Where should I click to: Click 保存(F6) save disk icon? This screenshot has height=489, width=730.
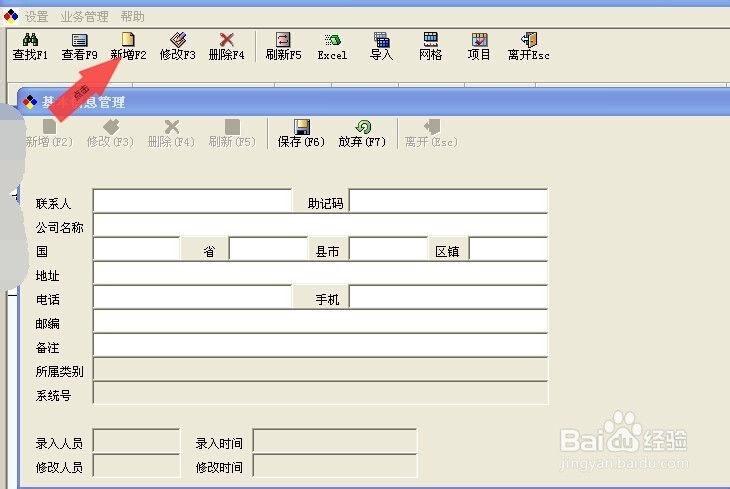point(302,127)
